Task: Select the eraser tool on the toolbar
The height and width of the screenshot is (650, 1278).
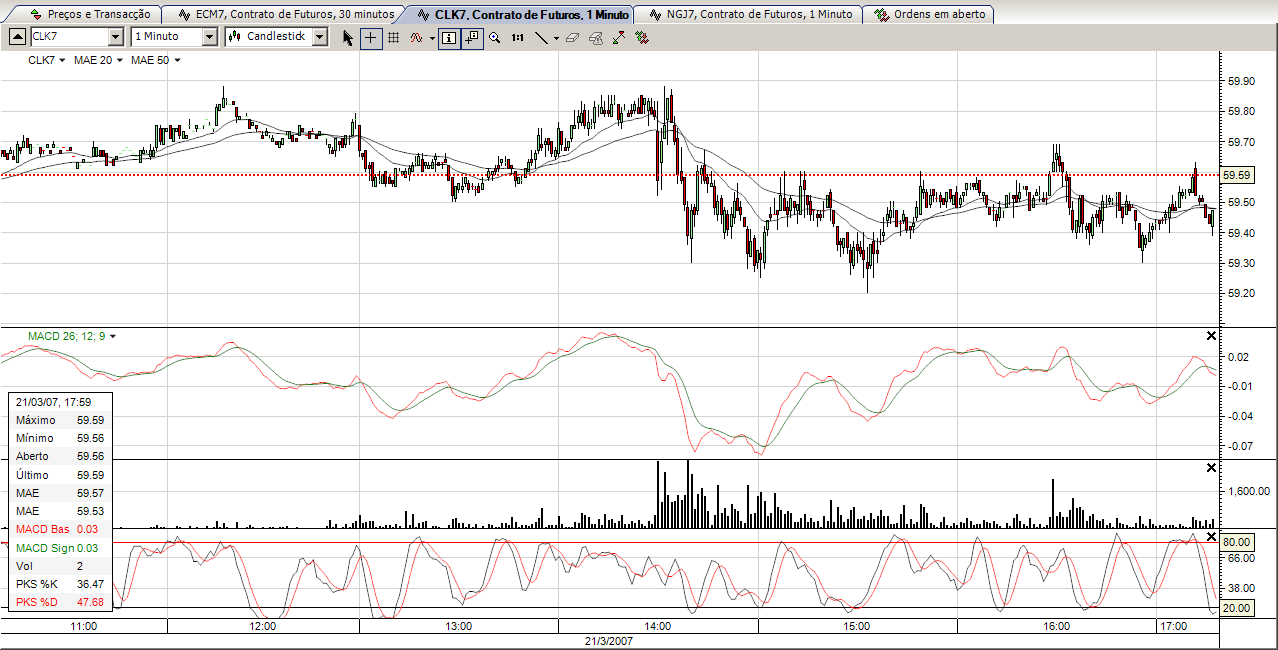Action: (x=570, y=38)
